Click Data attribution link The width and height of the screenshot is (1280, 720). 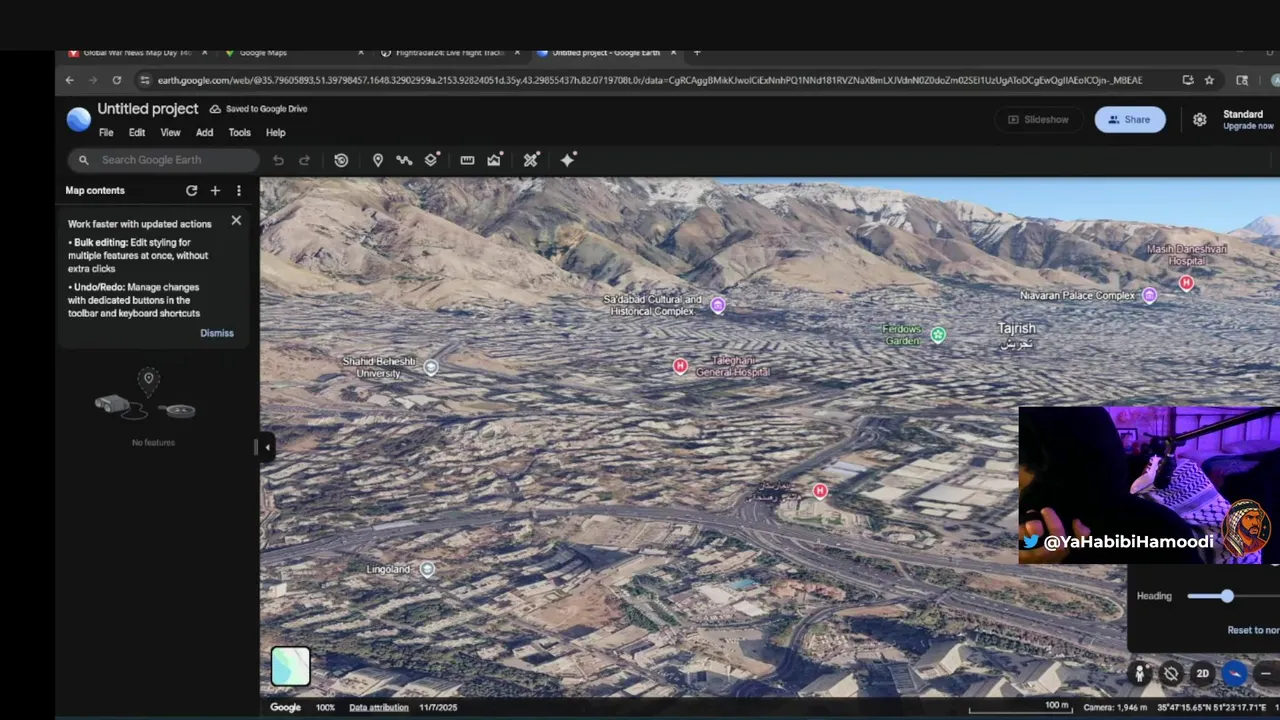coord(379,707)
